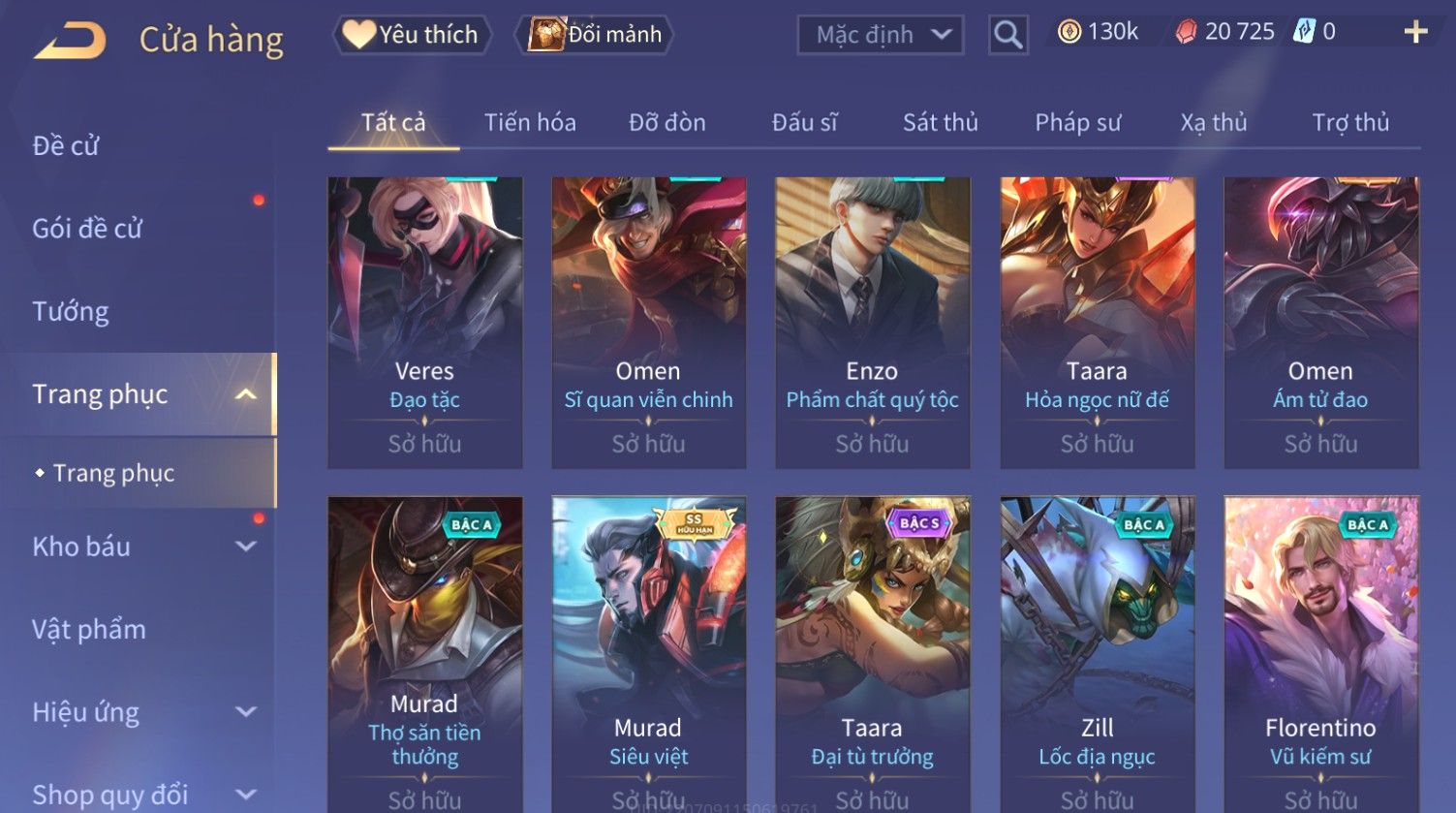Viewport: 1456px width, 813px height.
Task: Expand the Hiệu ứng sidebar section
Action: 246,712
